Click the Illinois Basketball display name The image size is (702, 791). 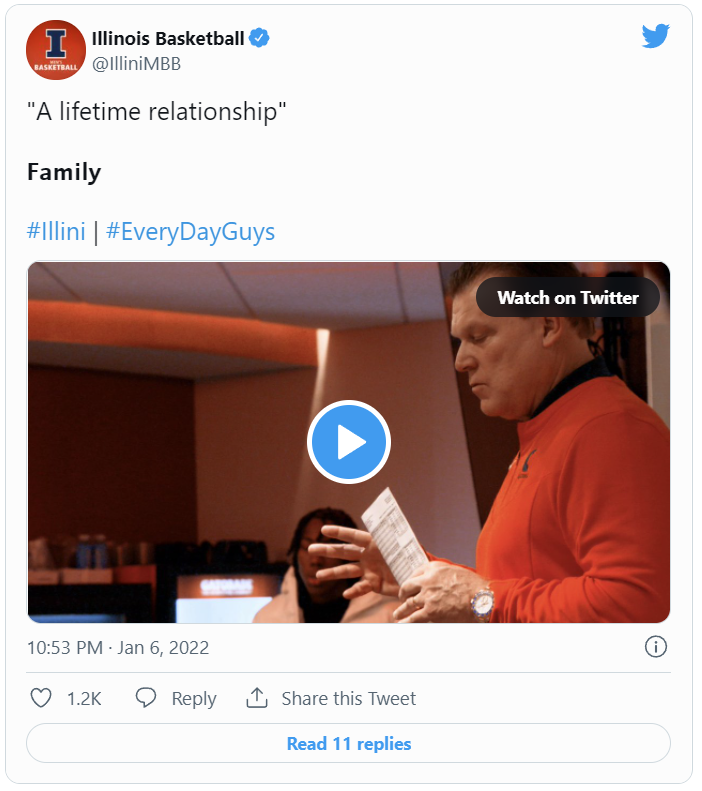click(x=167, y=39)
